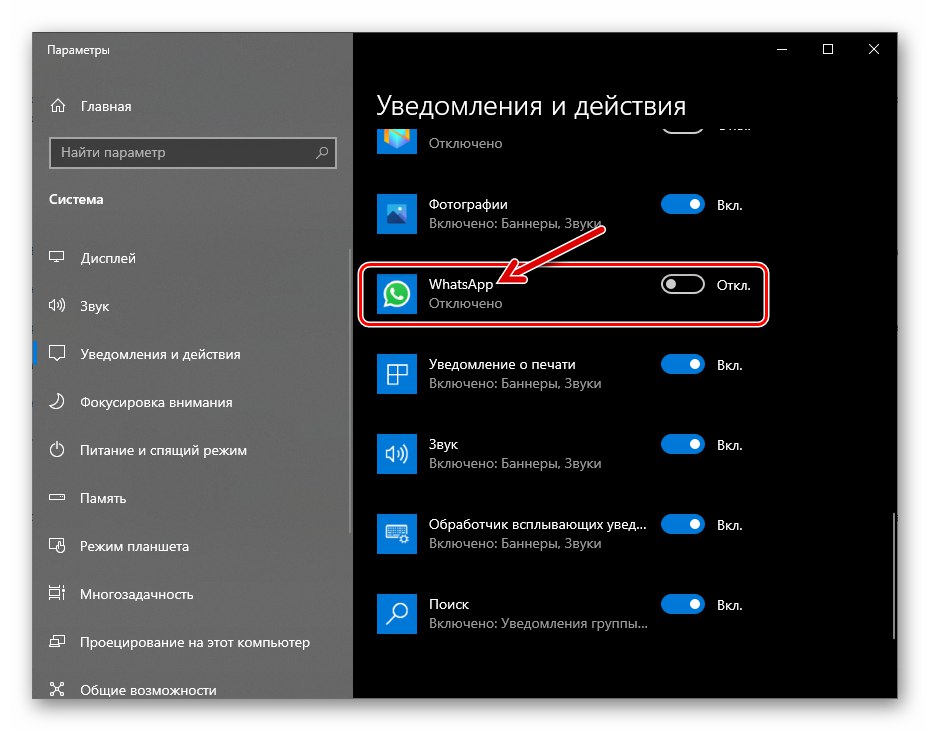This screenshot has height=731, width=930.
Task: Click the Многозадачность icon
Action: click(x=57, y=593)
